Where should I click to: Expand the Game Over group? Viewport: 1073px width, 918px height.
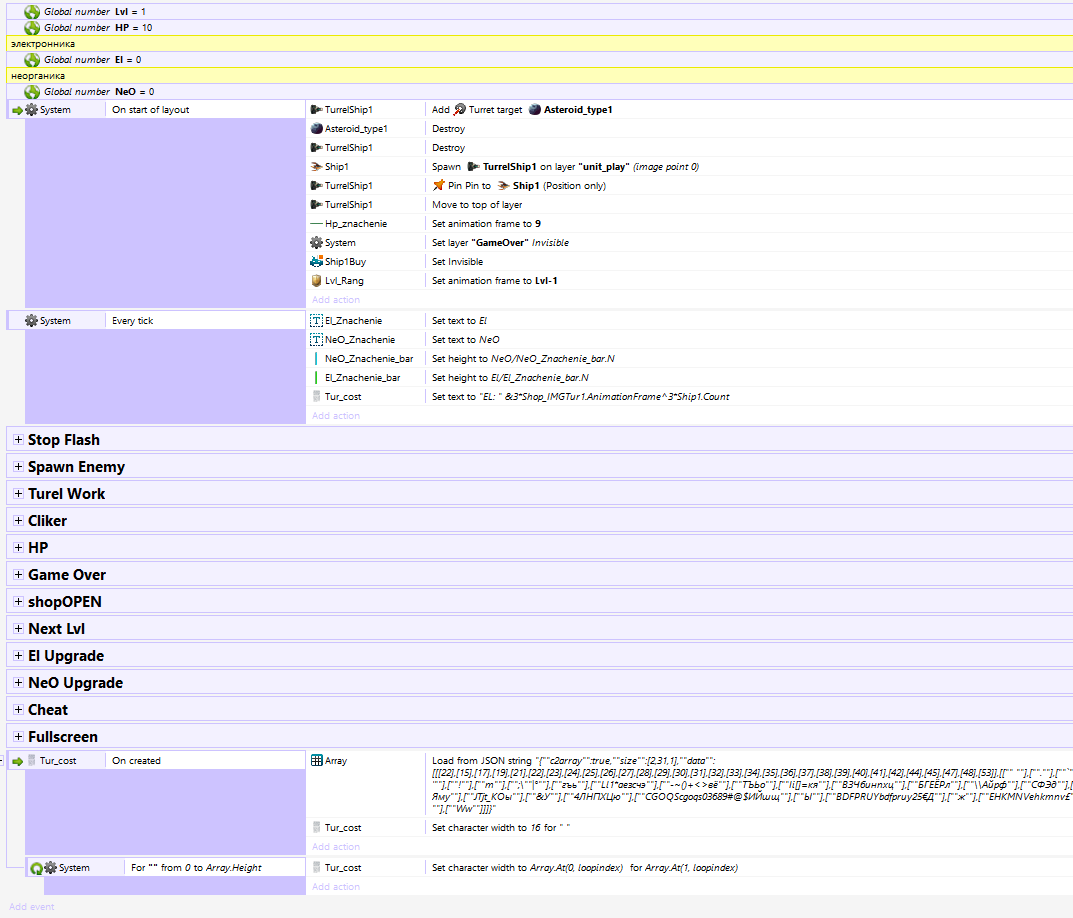pos(18,575)
